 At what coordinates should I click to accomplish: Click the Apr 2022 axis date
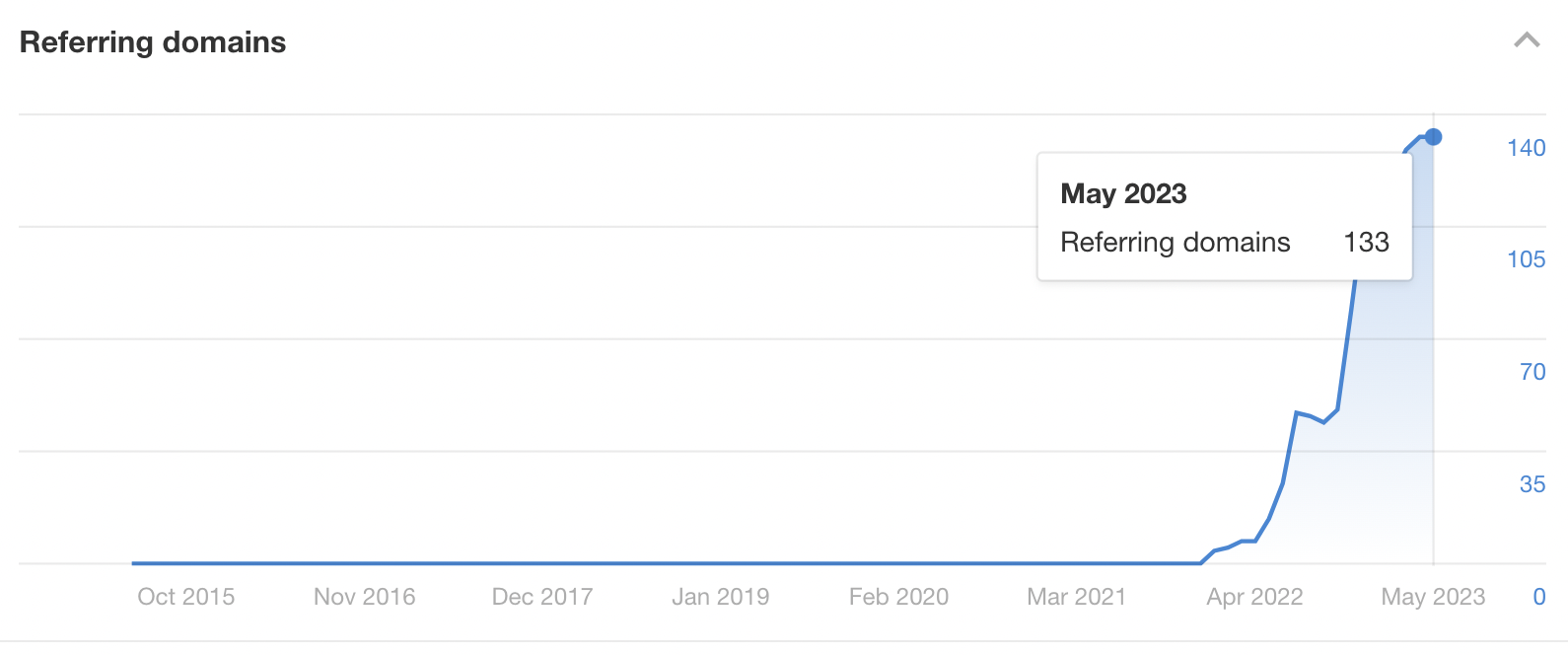tap(1254, 597)
